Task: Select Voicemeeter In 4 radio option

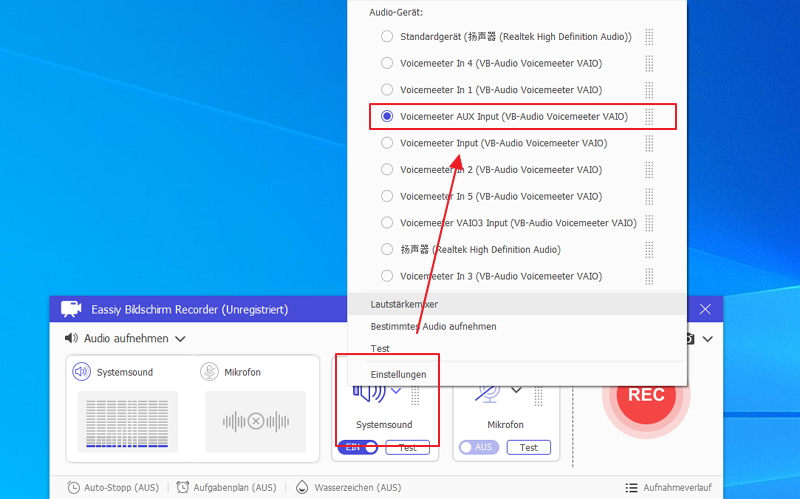Action: coord(387,63)
